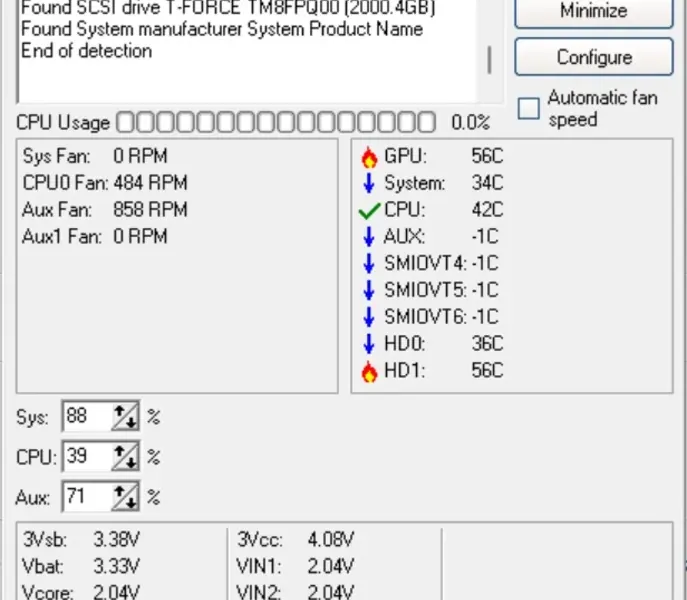This screenshot has width=687, height=600.
Task: Click the 3Vsb 3.38V voltage reading
Action: click(x=81, y=539)
